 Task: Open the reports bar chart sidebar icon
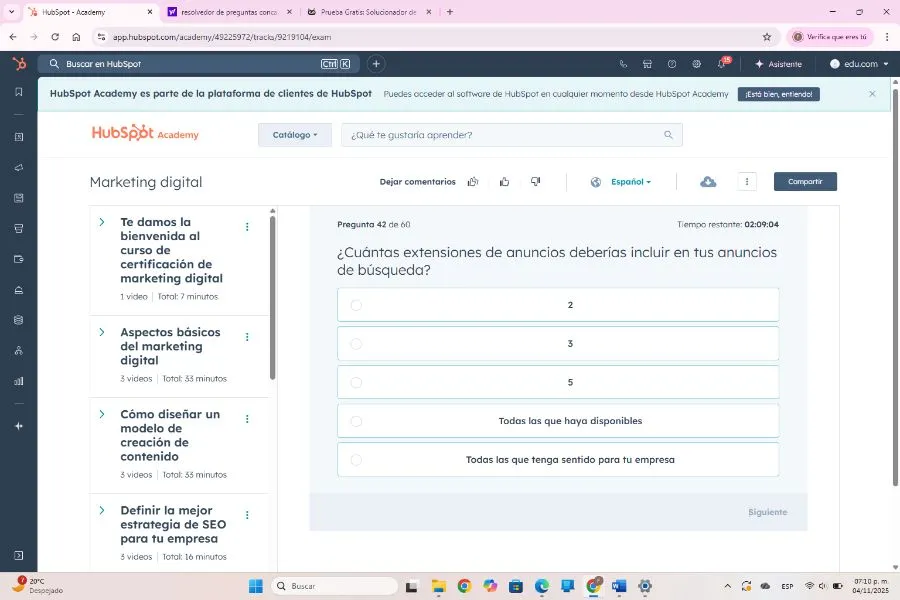pos(18,381)
